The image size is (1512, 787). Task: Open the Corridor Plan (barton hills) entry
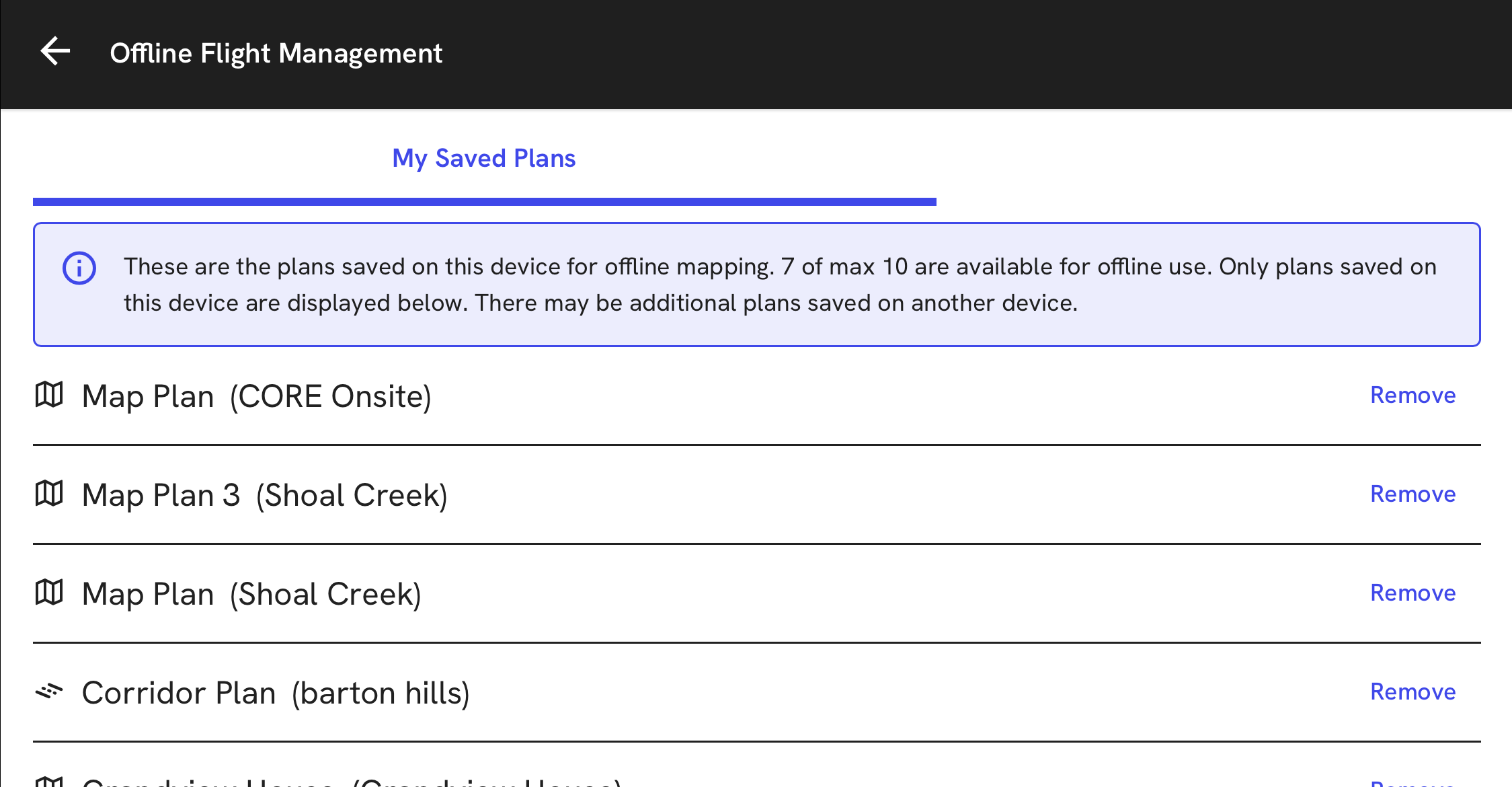click(276, 691)
